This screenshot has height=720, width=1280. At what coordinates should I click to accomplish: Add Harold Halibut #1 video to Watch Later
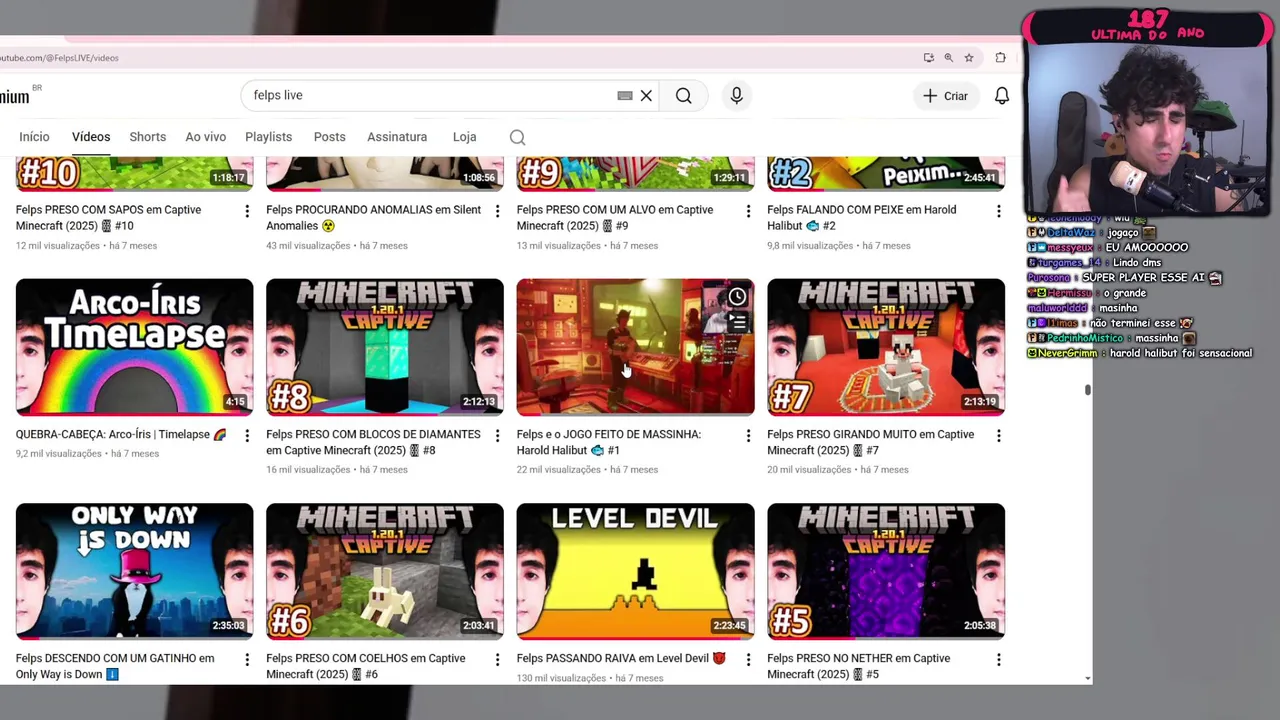coord(737,297)
